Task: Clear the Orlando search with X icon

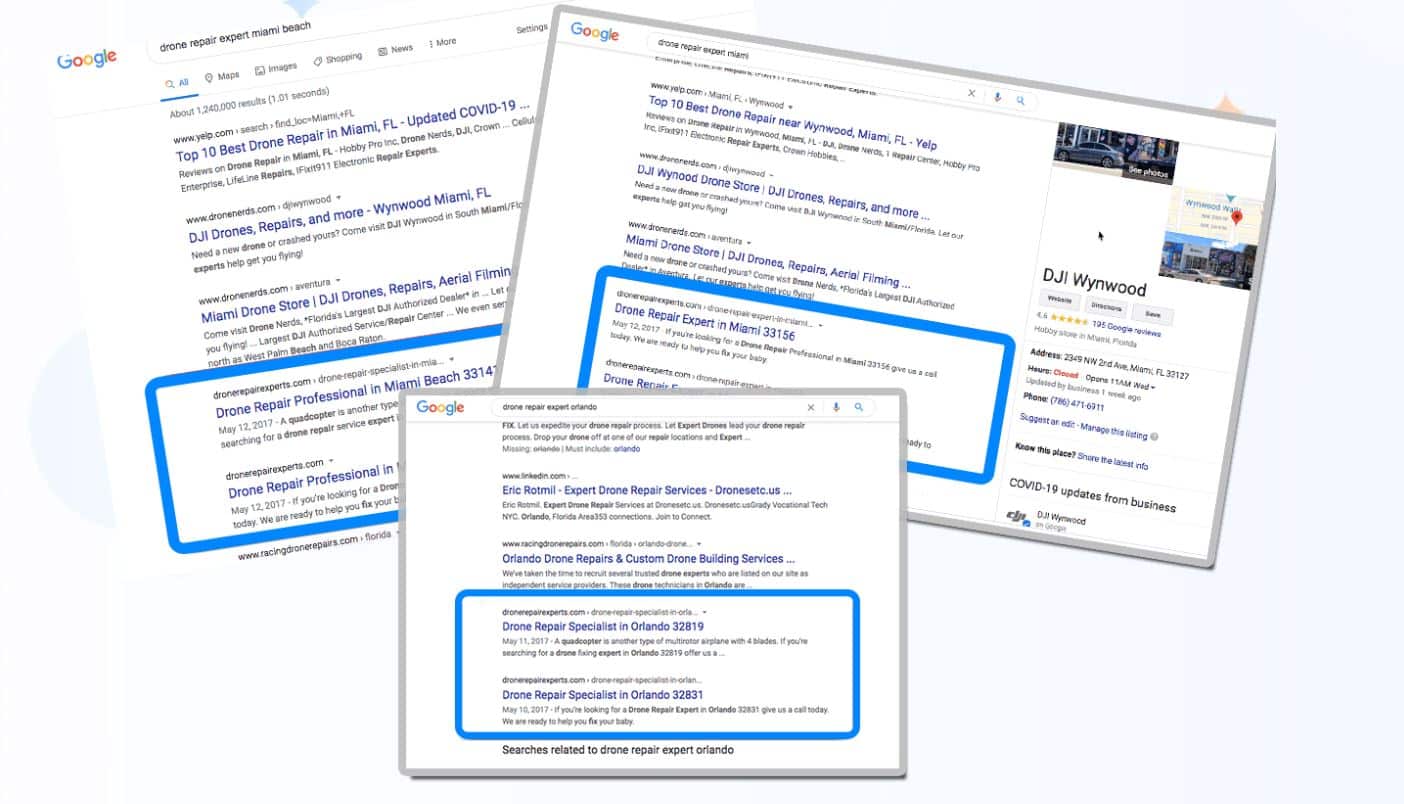Action: point(810,408)
